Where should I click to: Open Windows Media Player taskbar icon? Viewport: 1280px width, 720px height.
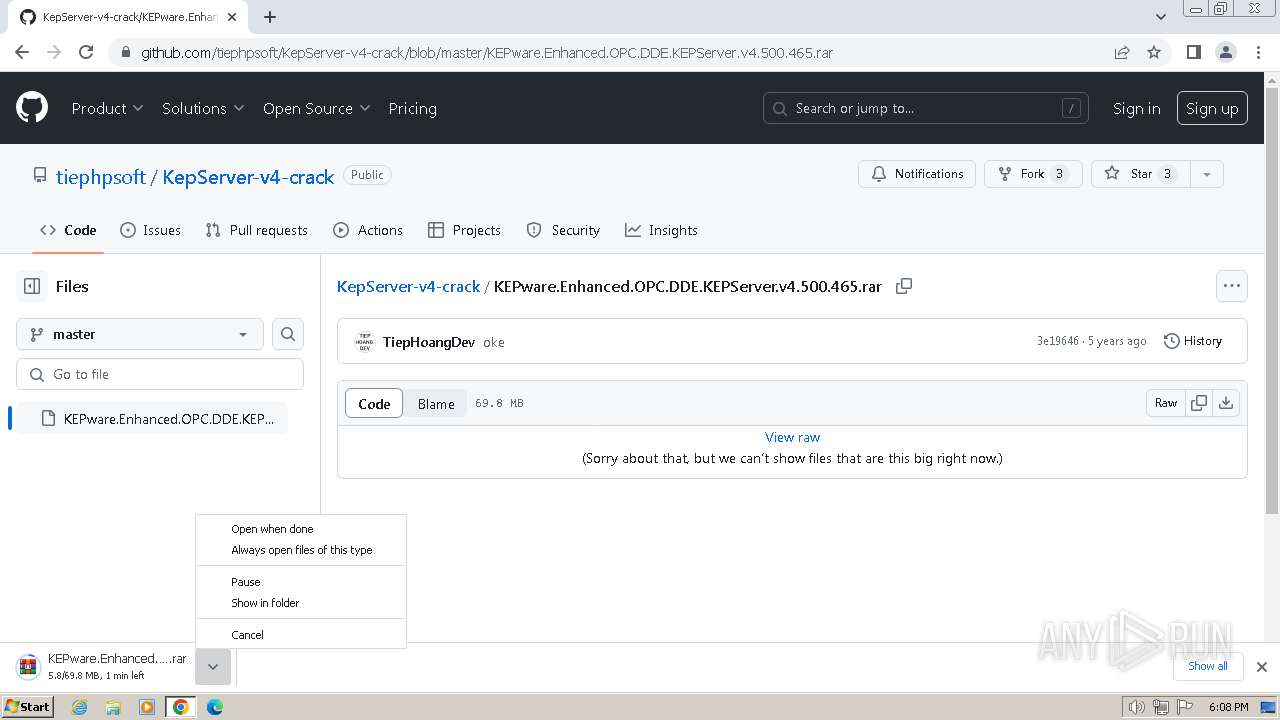[x=147, y=707]
